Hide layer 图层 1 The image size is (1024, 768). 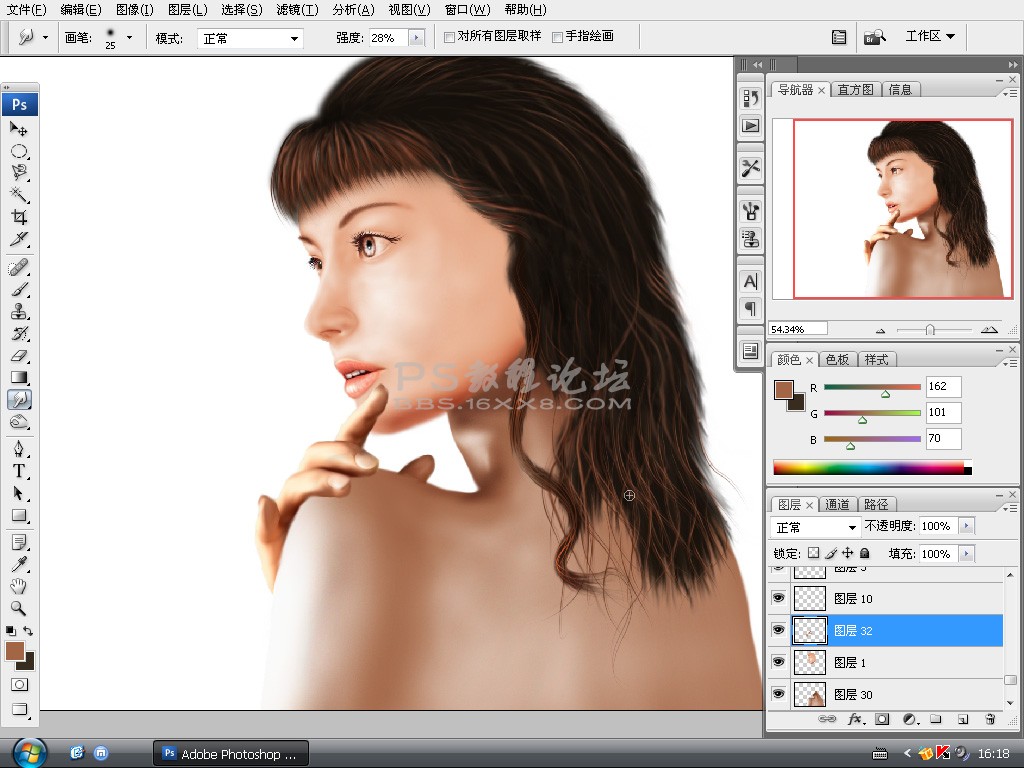pos(778,662)
